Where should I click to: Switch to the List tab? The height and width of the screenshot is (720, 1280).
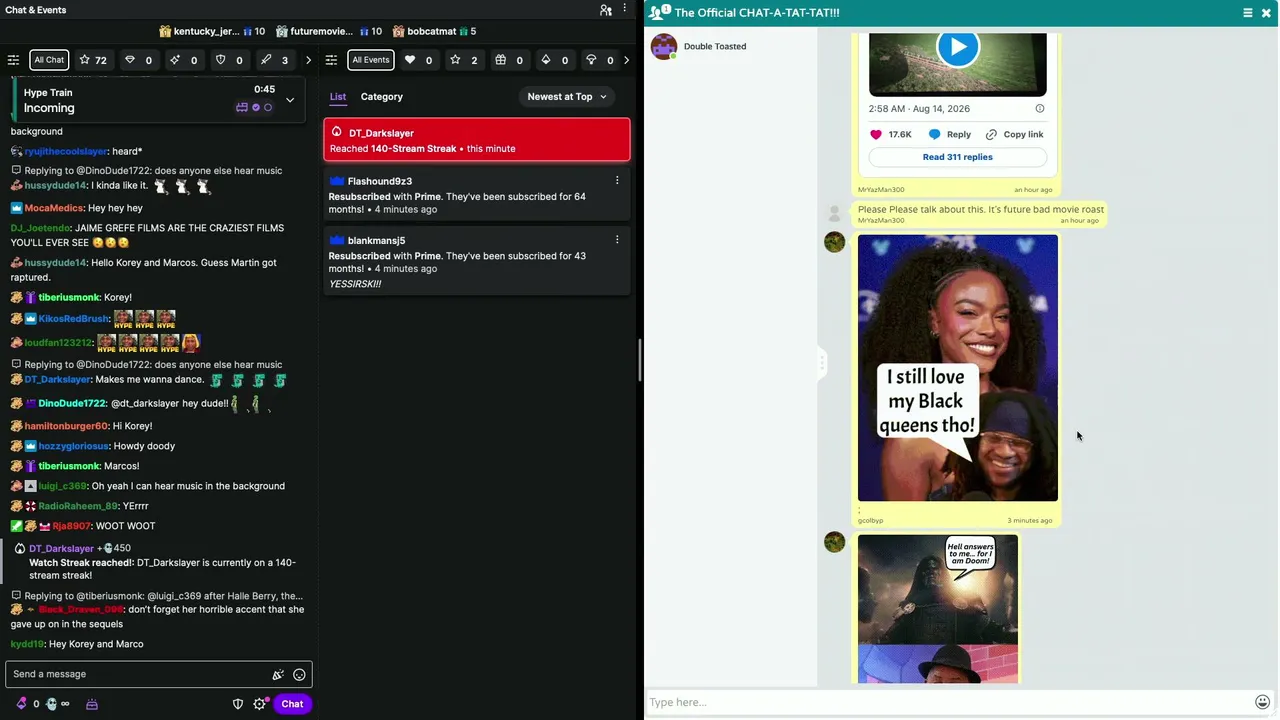click(338, 97)
